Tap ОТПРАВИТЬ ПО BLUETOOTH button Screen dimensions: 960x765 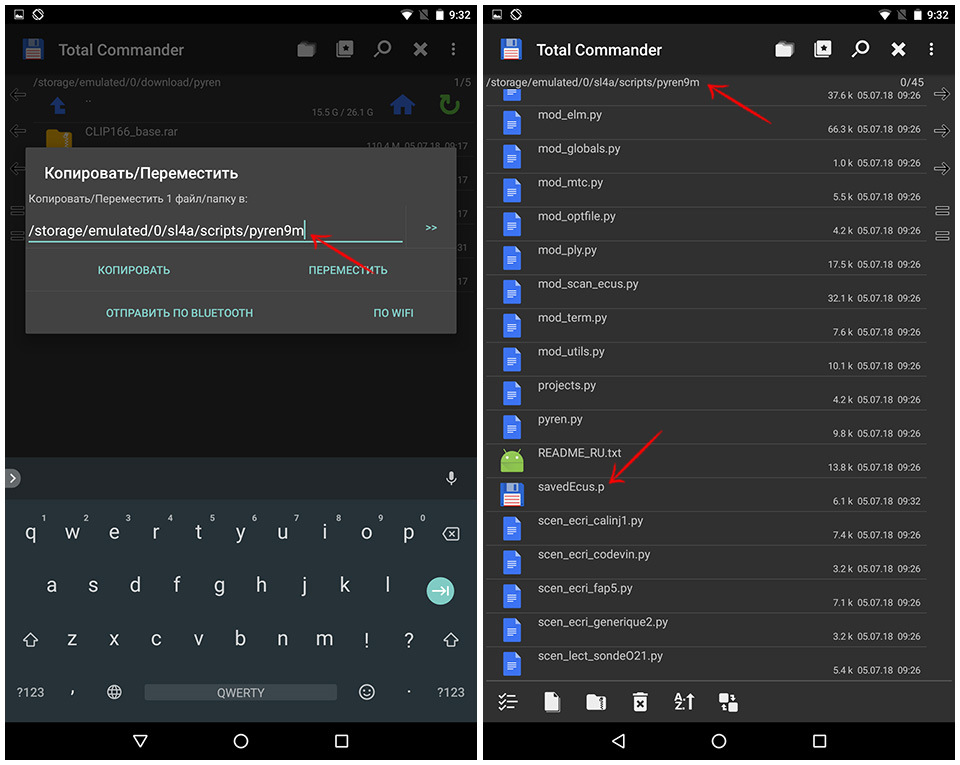click(x=179, y=313)
